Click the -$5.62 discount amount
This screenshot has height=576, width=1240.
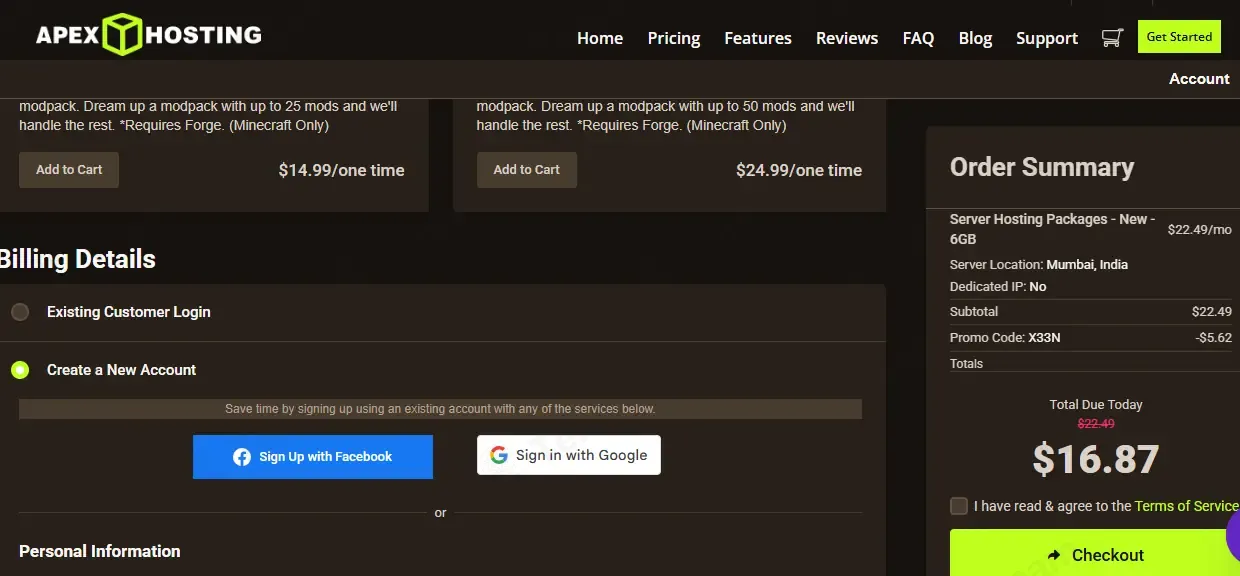tap(1213, 337)
